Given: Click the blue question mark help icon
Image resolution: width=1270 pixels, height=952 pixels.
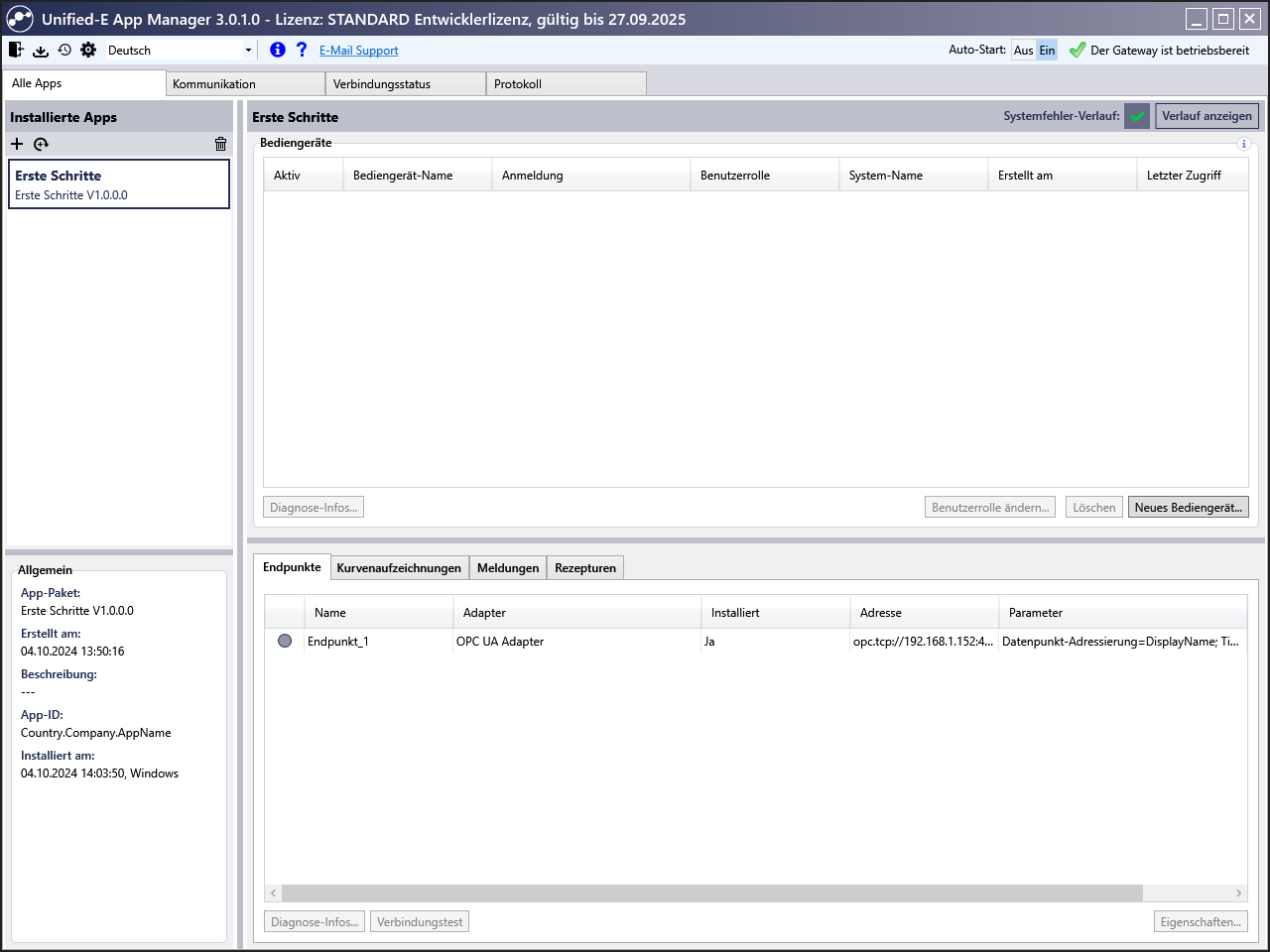Looking at the screenshot, I should [302, 50].
